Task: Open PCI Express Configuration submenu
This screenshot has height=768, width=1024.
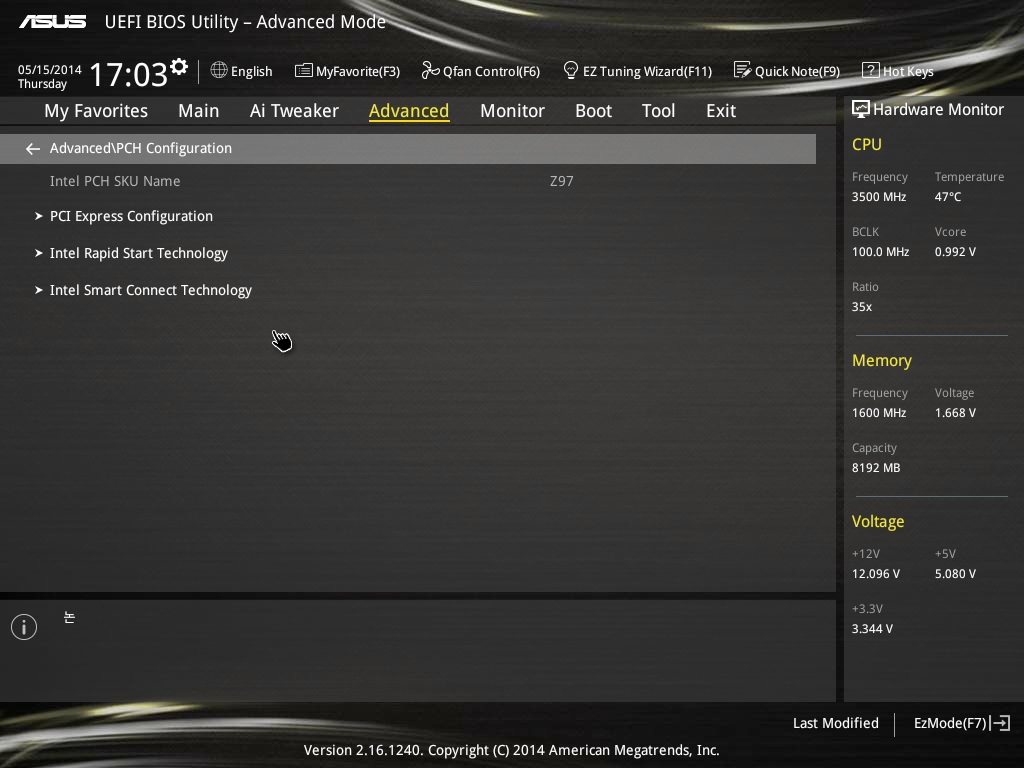Action: pos(131,216)
